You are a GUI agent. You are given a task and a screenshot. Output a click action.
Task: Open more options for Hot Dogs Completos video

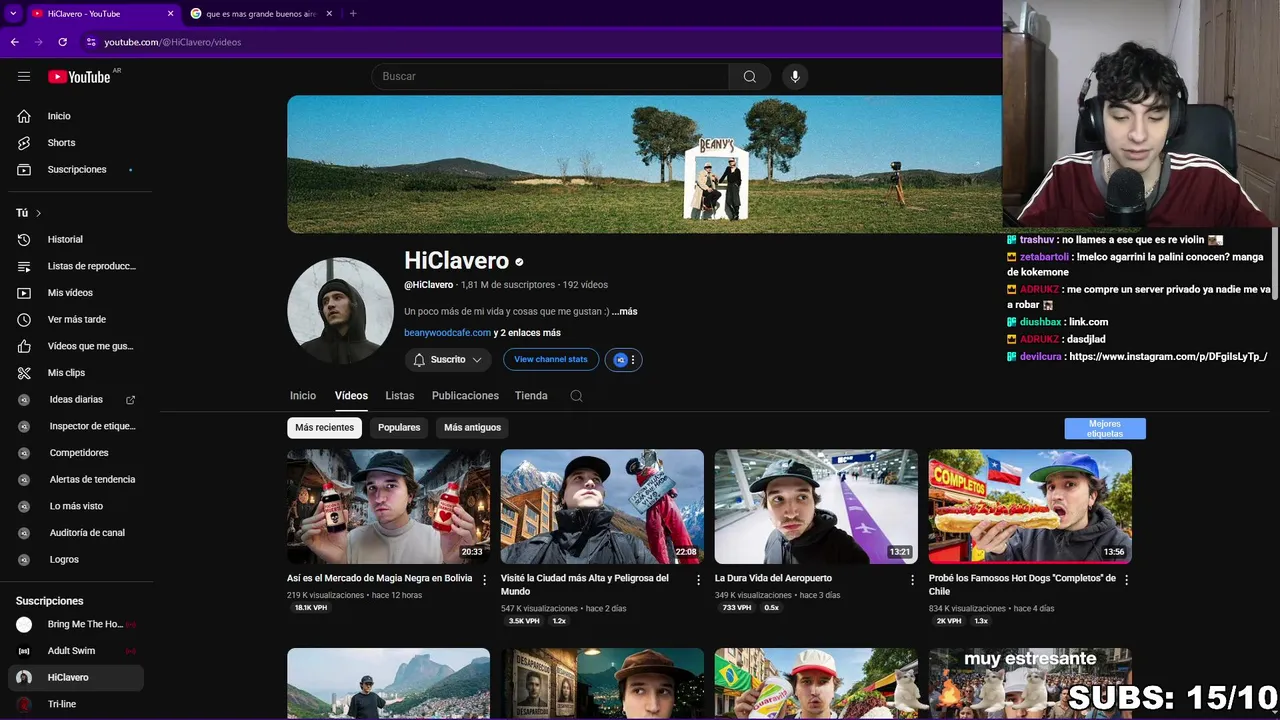click(x=1126, y=580)
